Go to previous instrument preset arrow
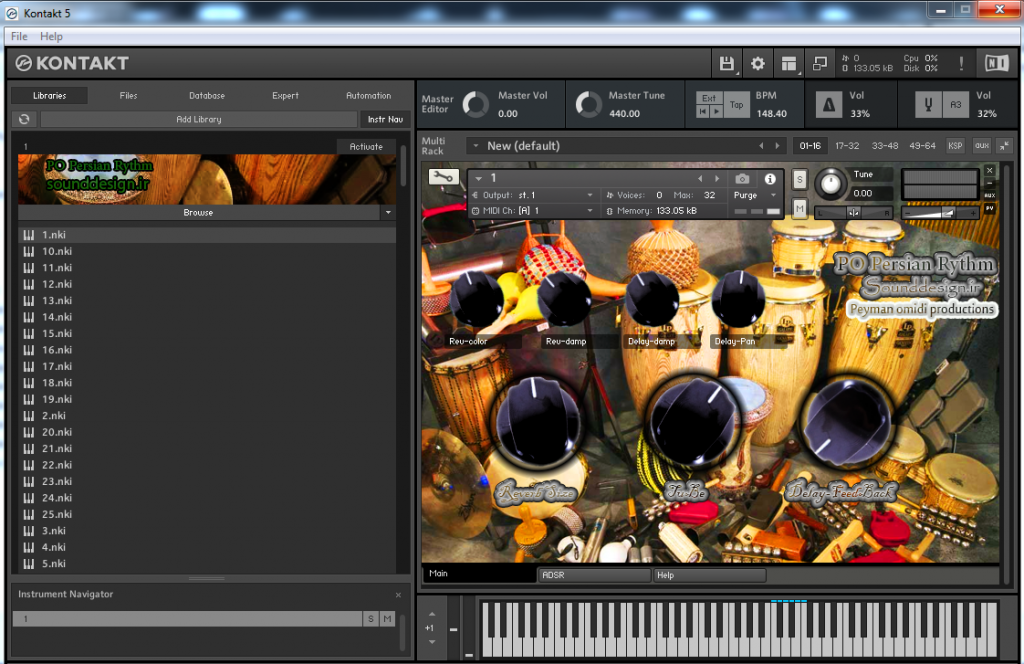This screenshot has height=664, width=1024. pyautogui.click(x=700, y=178)
